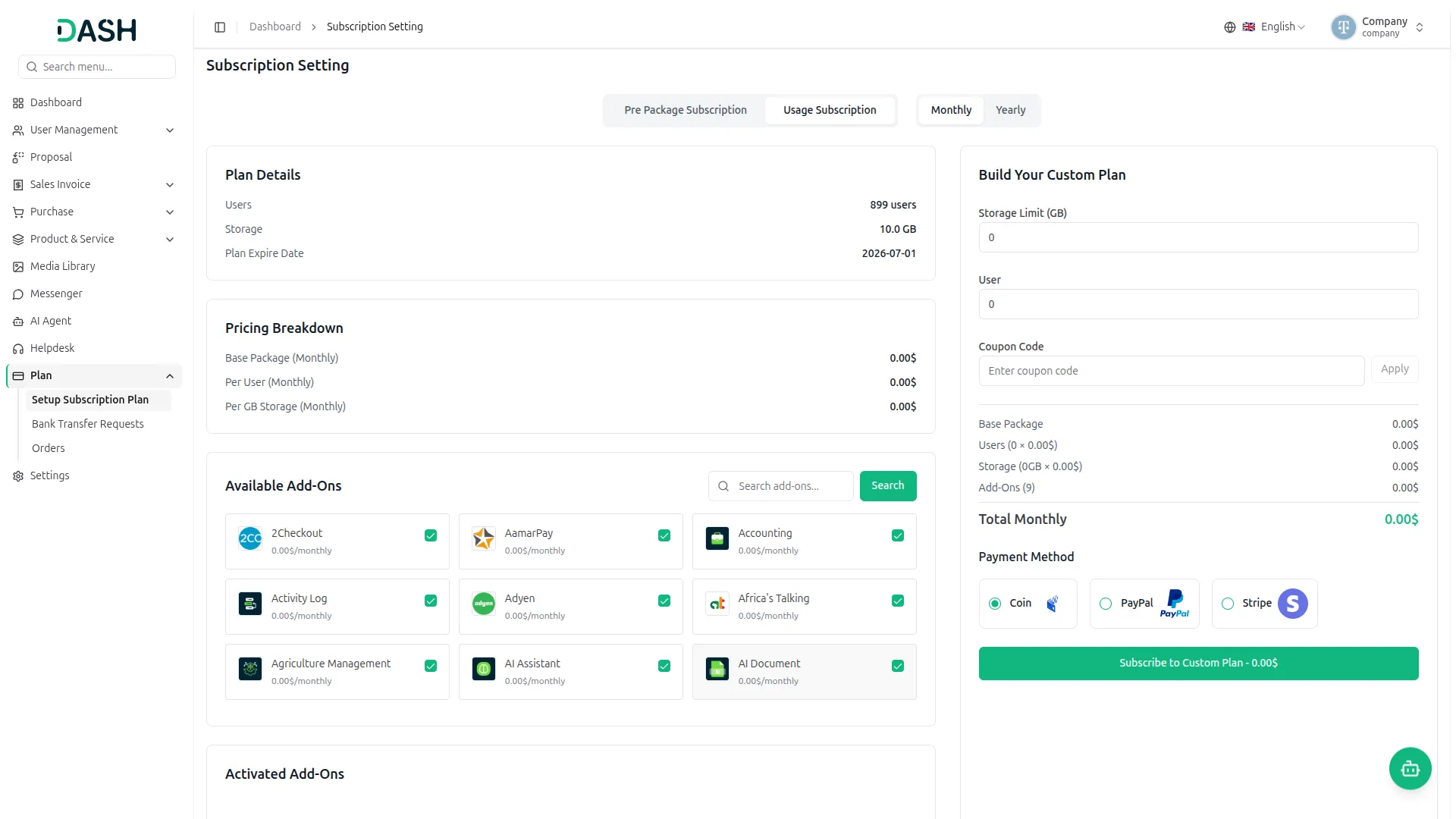Viewport: 1456px width, 819px height.
Task: Click the Media Library icon
Action: (x=18, y=267)
